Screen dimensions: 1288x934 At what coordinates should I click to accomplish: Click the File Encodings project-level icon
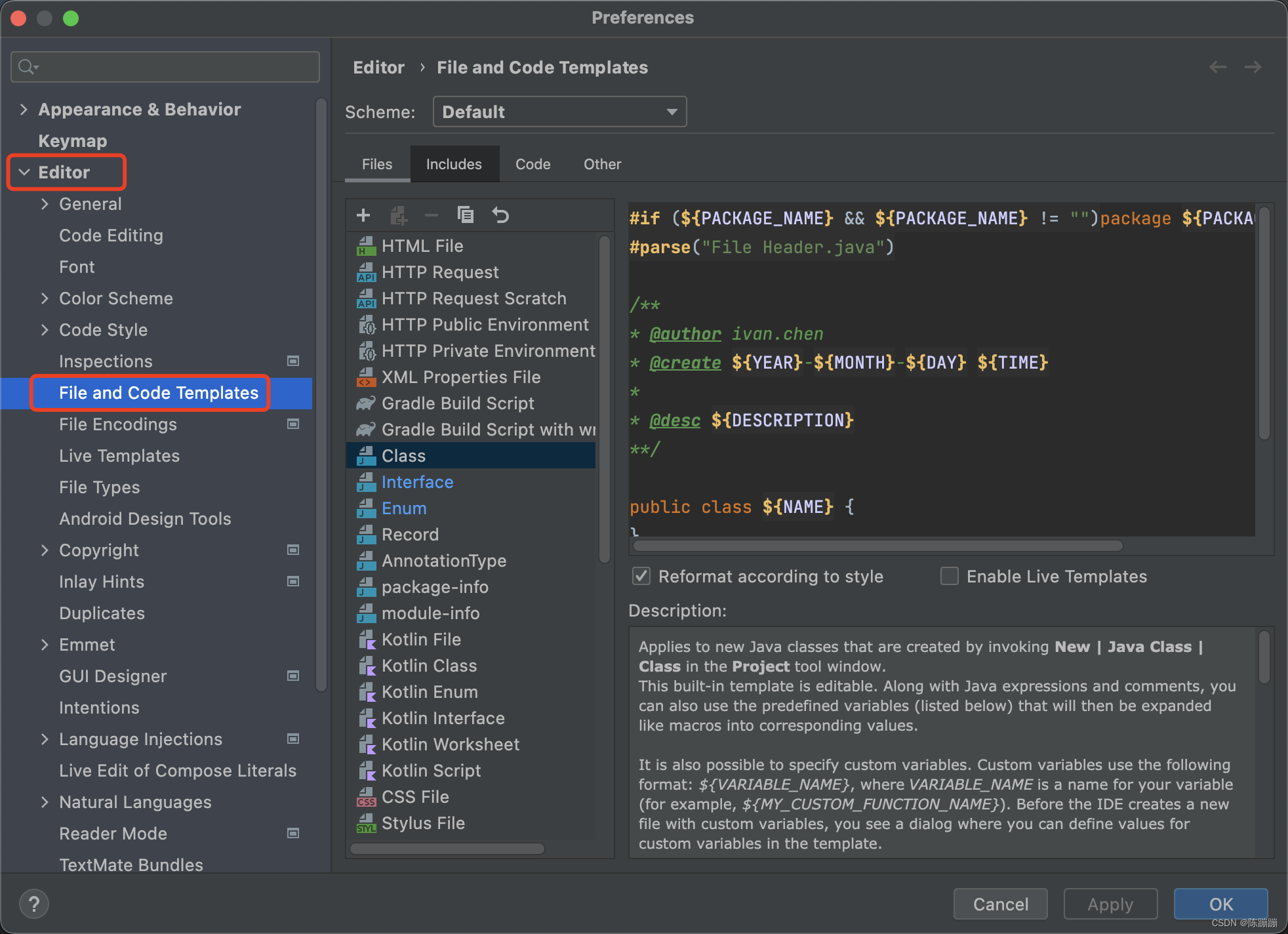tap(293, 424)
